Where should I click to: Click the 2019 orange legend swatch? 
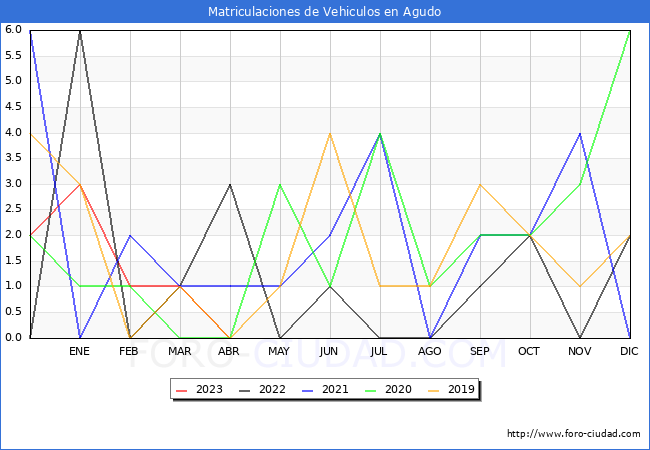point(434,390)
